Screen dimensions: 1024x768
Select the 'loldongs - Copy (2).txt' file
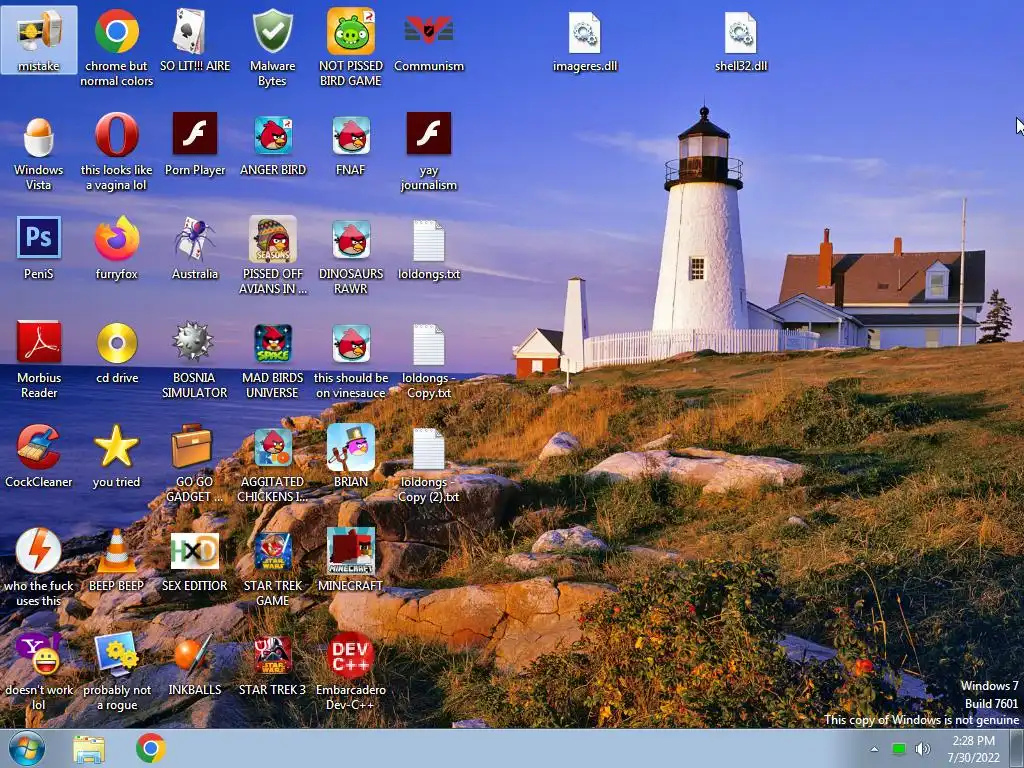[428, 465]
